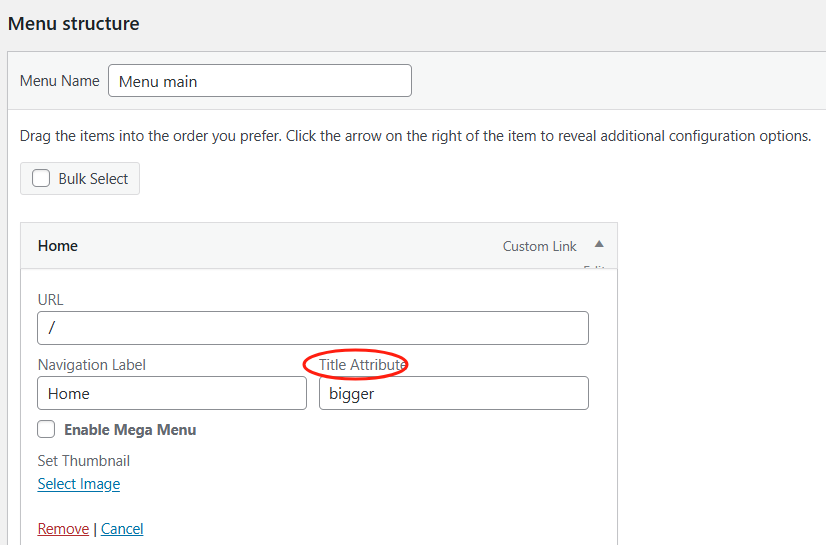Viewport: 826px width, 545px height.
Task: Click the Menu Name label
Action: (x=60, y=81)
